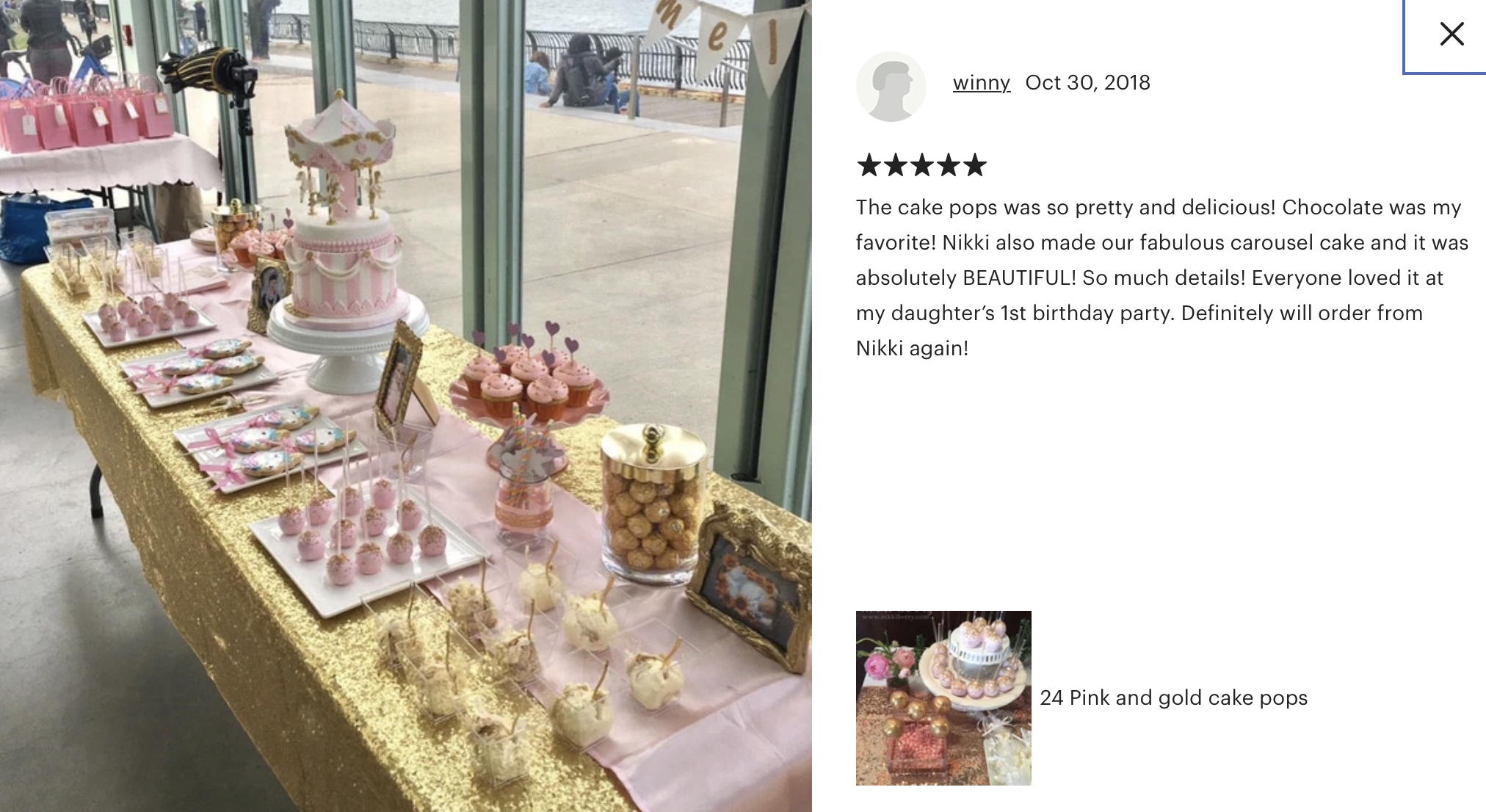
Task: Click the middle star in the rating
Action: (x=922, y=165)
